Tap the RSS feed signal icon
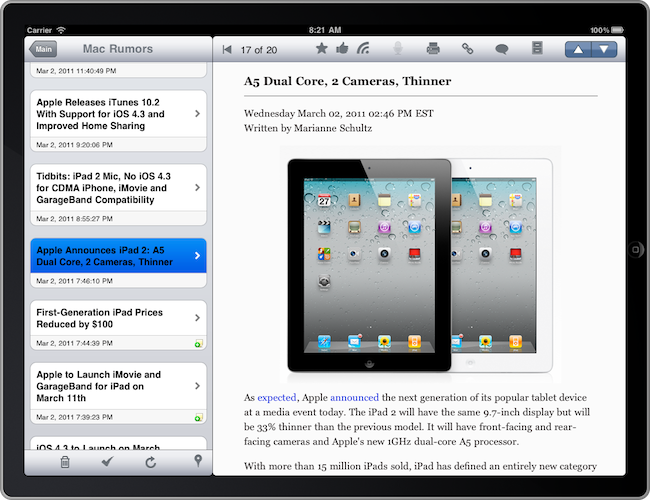This screenshot has height=500, width=650. (x=363, y=49)
